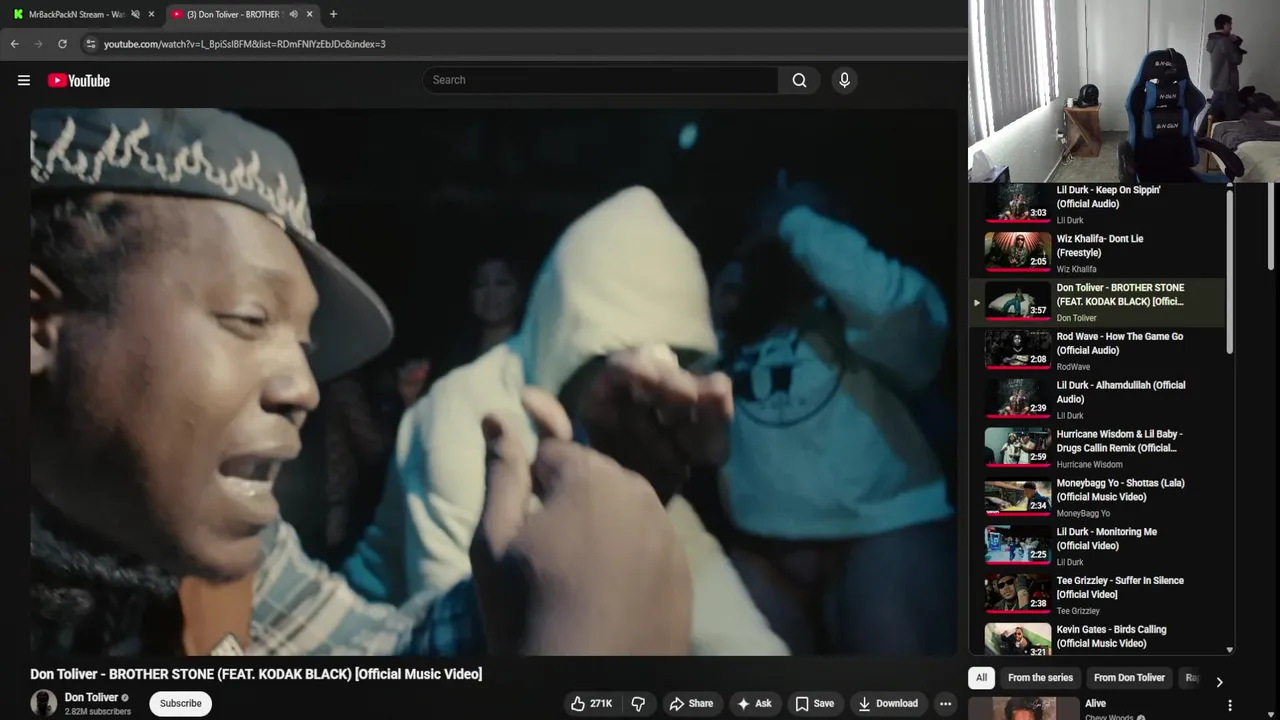Start voice search with the microphone icon

coord(844,80)
